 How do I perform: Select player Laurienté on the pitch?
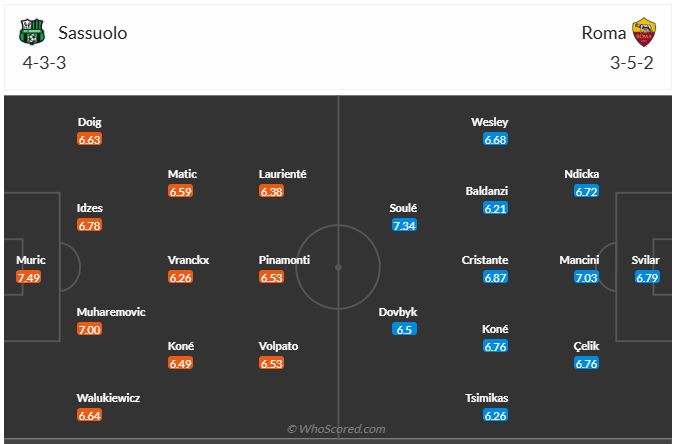pyautogui.click(x=282, y=173)
